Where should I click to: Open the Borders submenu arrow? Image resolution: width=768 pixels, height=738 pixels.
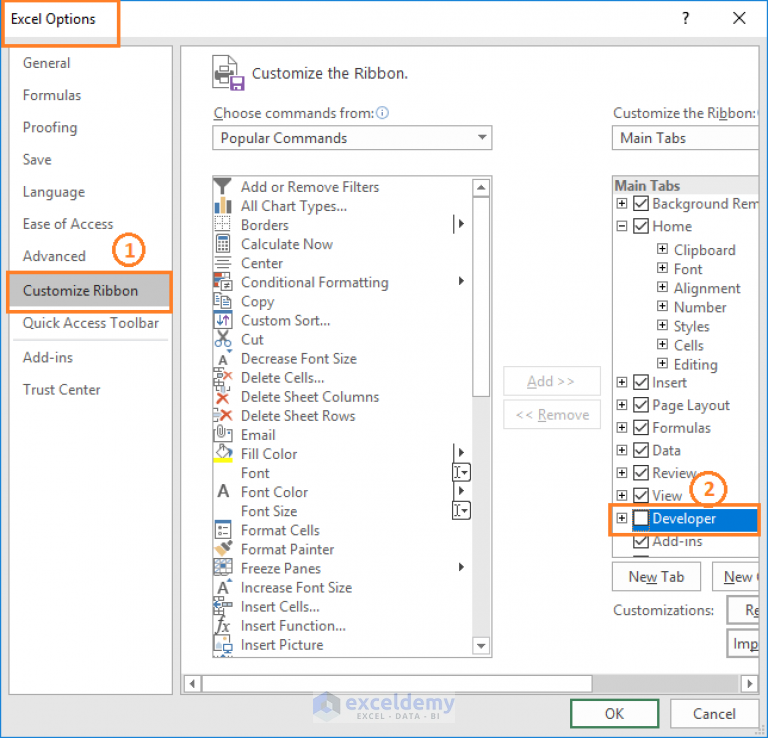click(460, 224)
